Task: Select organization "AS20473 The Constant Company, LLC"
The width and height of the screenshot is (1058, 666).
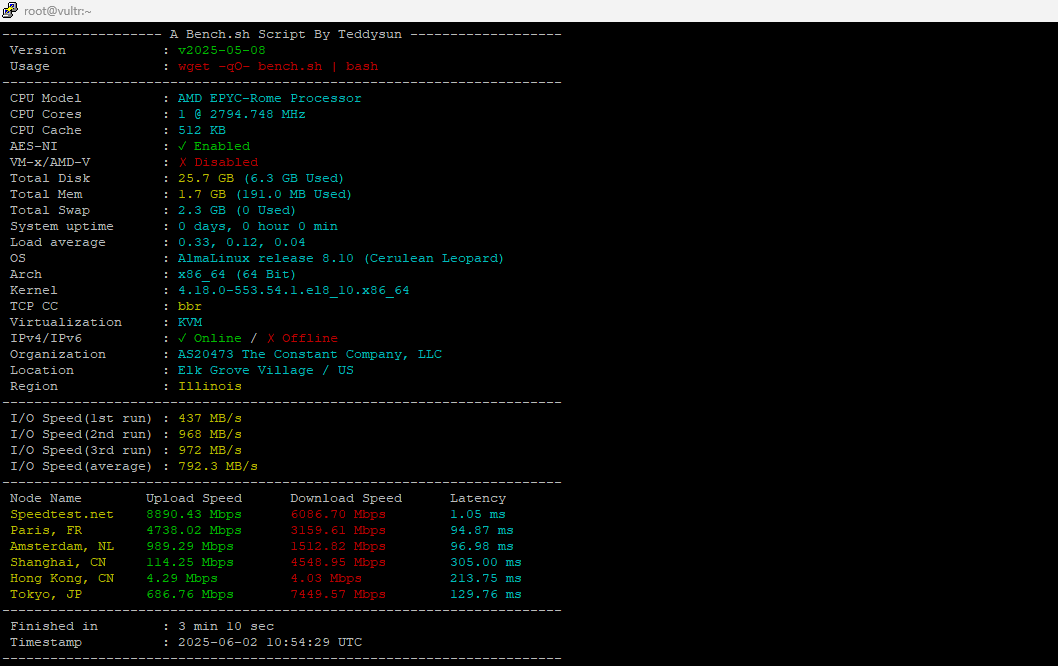Action: (310, 355)
